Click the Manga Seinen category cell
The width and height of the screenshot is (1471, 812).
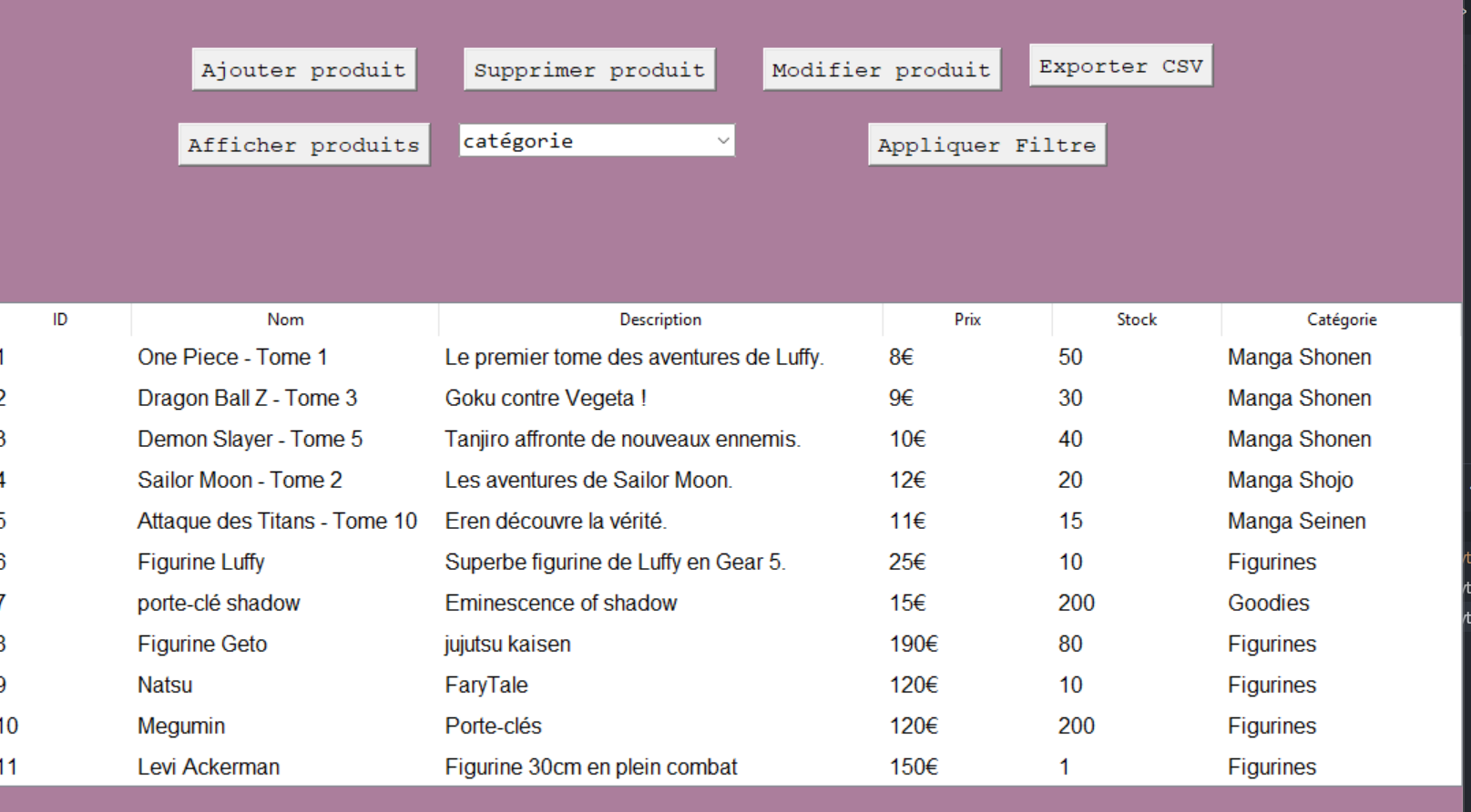pyautogui.click(x=1296, y=521)
